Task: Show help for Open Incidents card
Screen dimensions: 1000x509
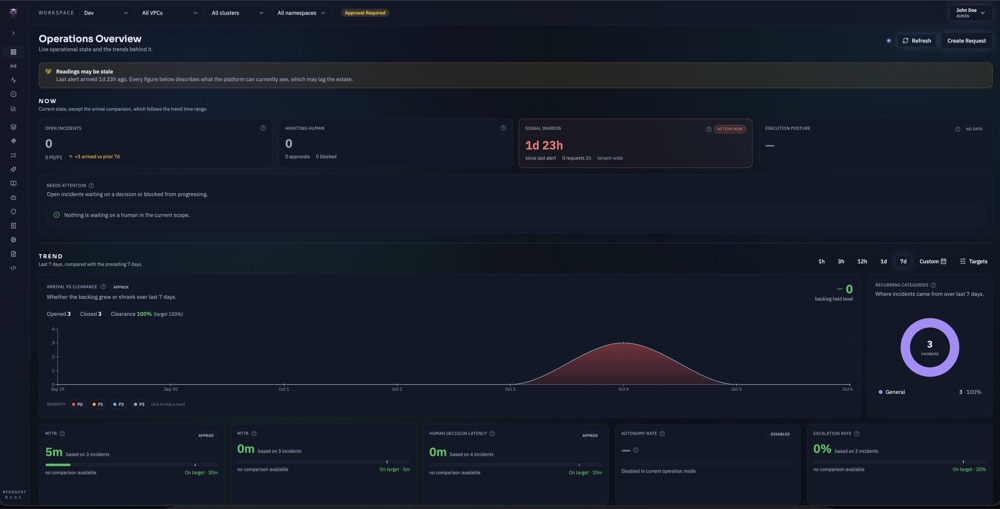Action: (x=263, y=128)
